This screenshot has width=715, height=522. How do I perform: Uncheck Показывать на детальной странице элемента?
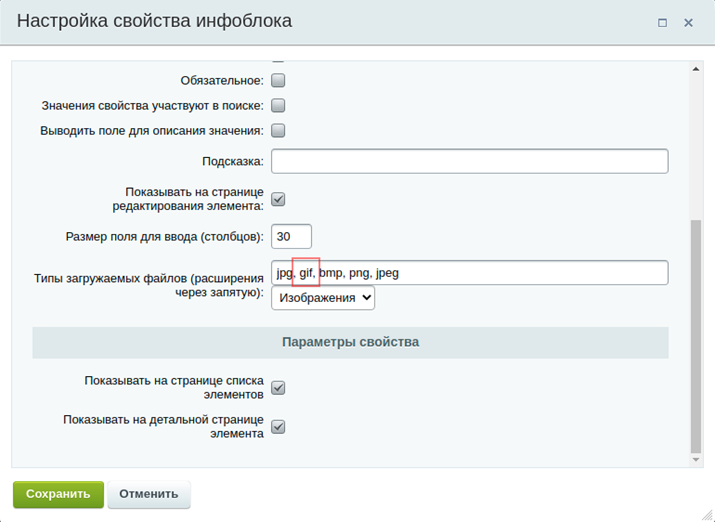click(279, 427)
